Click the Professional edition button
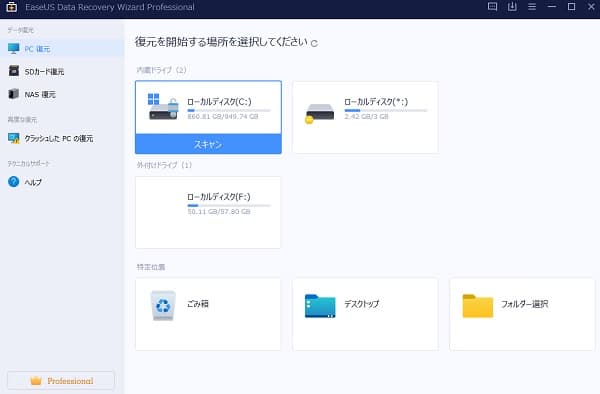Image resolution: width=600 pixels, height=394 pixels. point(61,381)
